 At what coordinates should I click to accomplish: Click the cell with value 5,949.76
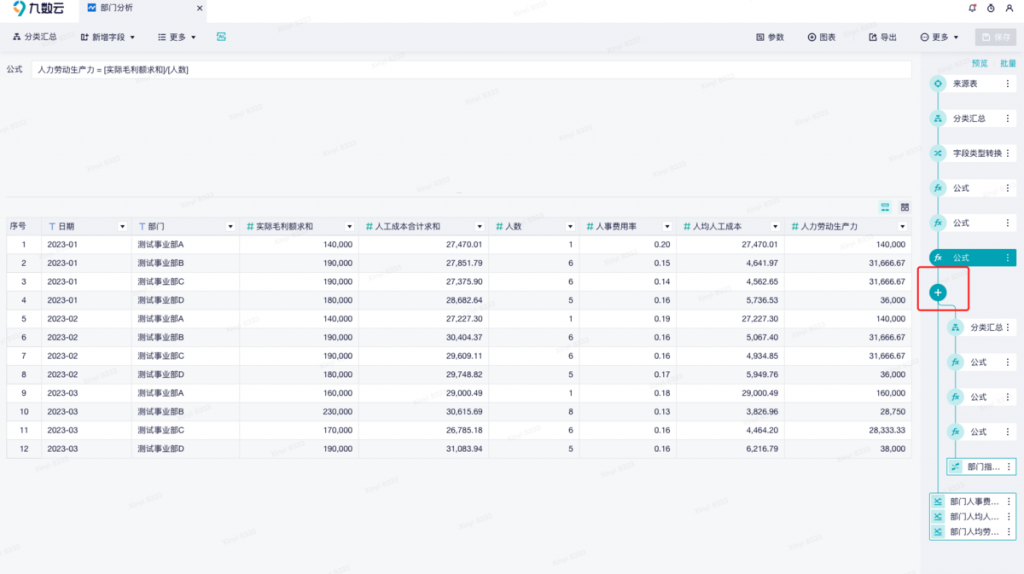click(730, 374)
